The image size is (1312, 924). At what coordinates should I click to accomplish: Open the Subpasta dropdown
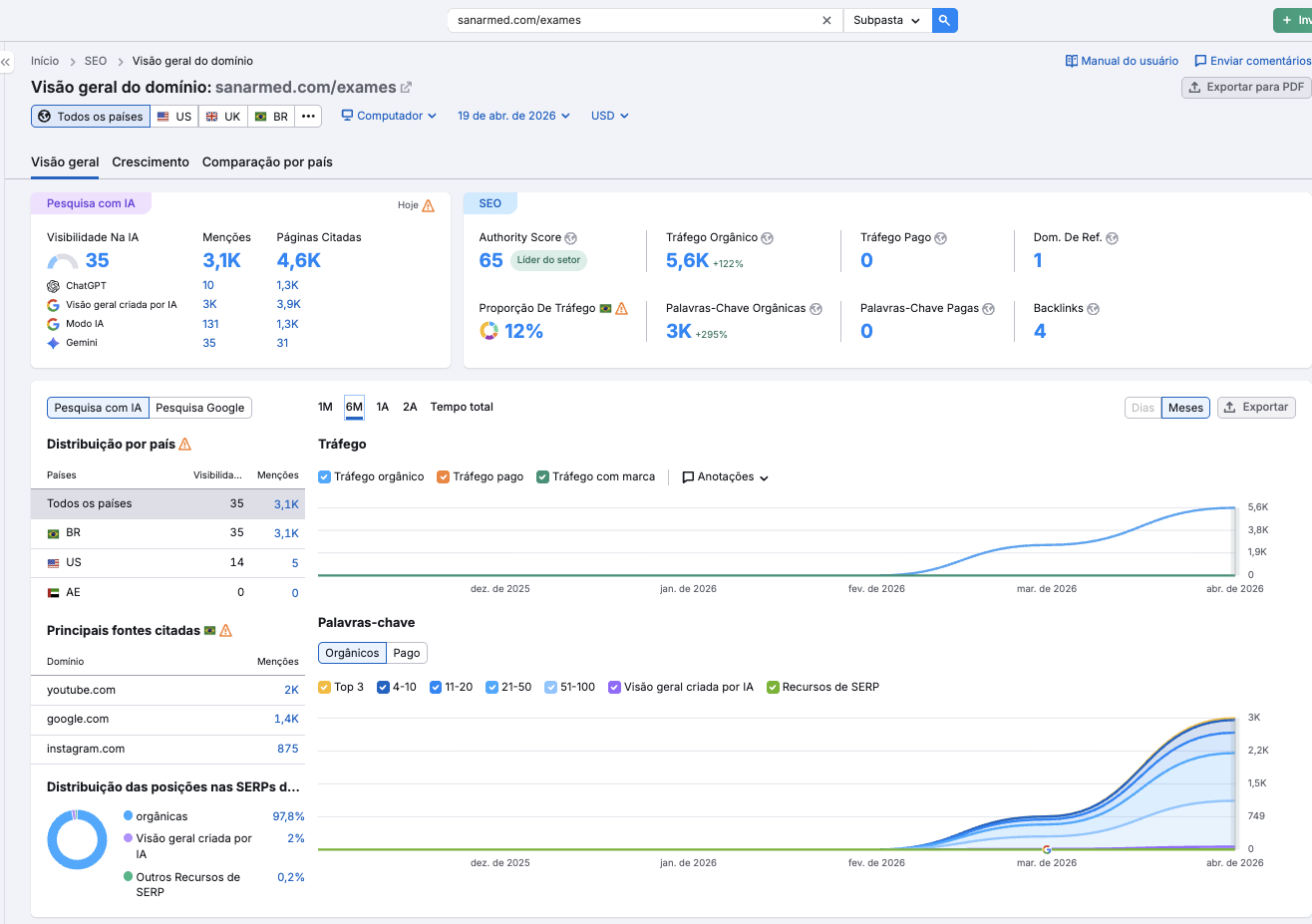[886, 19]
